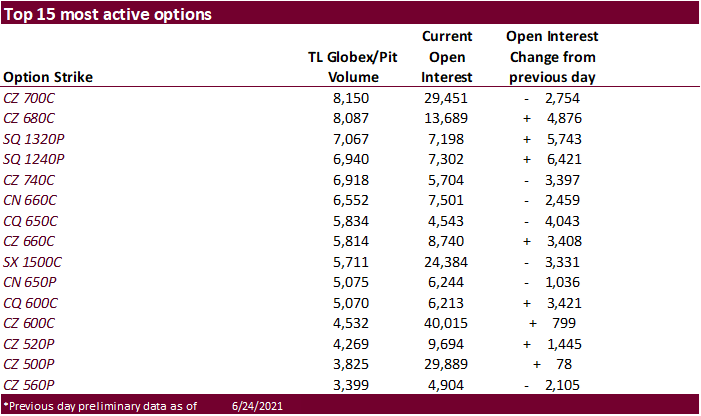Click the CZ 500P option cell
The width and height of the screenshot is (701, 416).
[31, 363]
